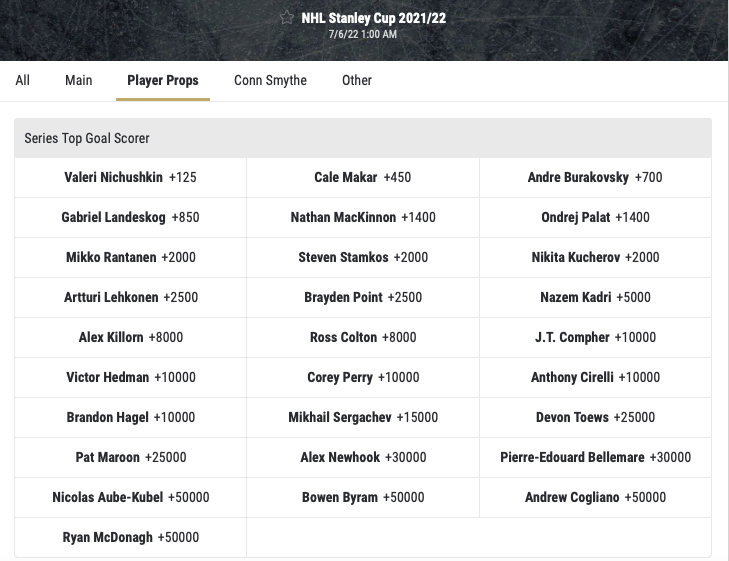Switch to the Conn Smythe tab

(270, 80)
